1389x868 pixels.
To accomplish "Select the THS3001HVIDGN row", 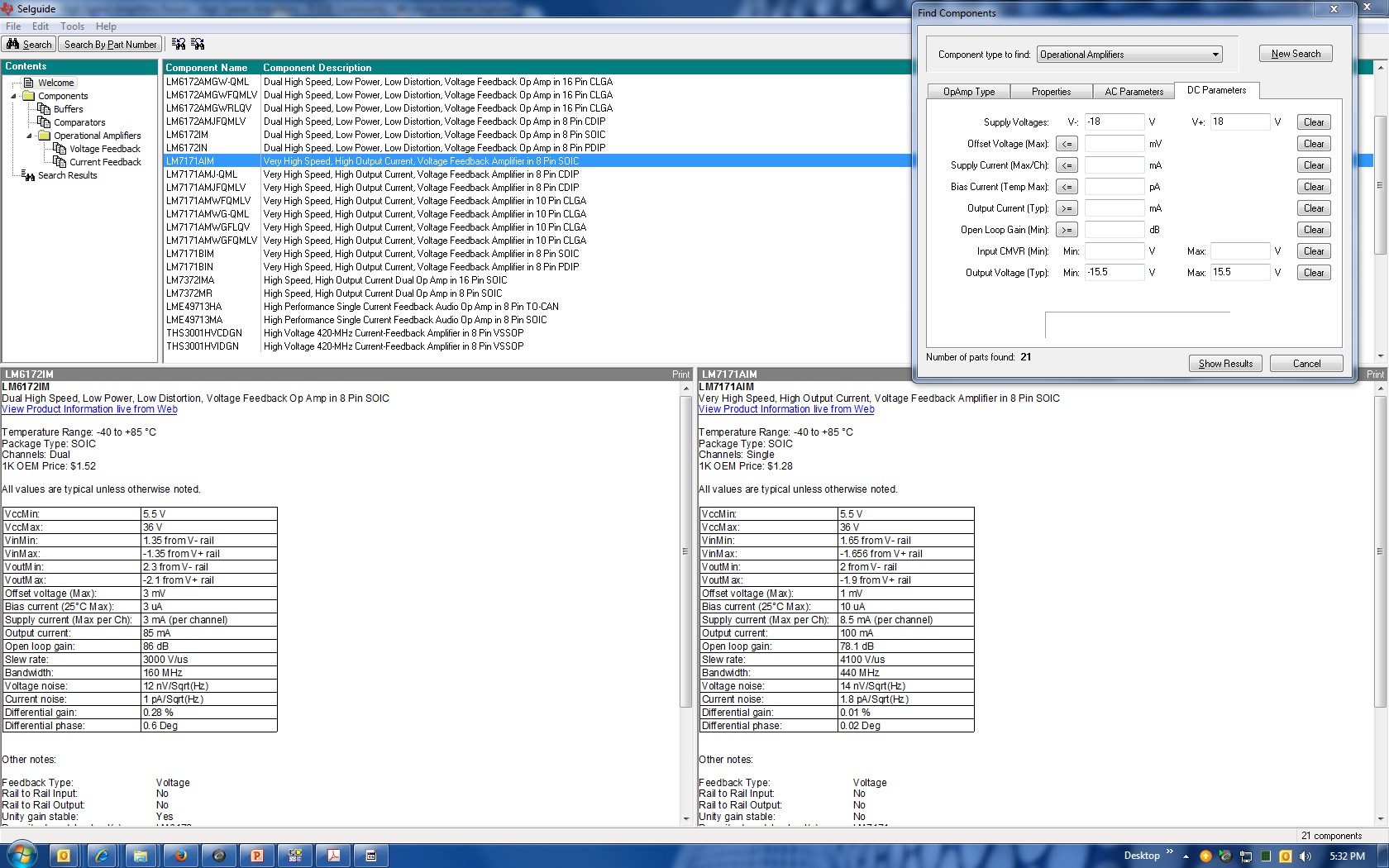I will [x=537, y=346].
